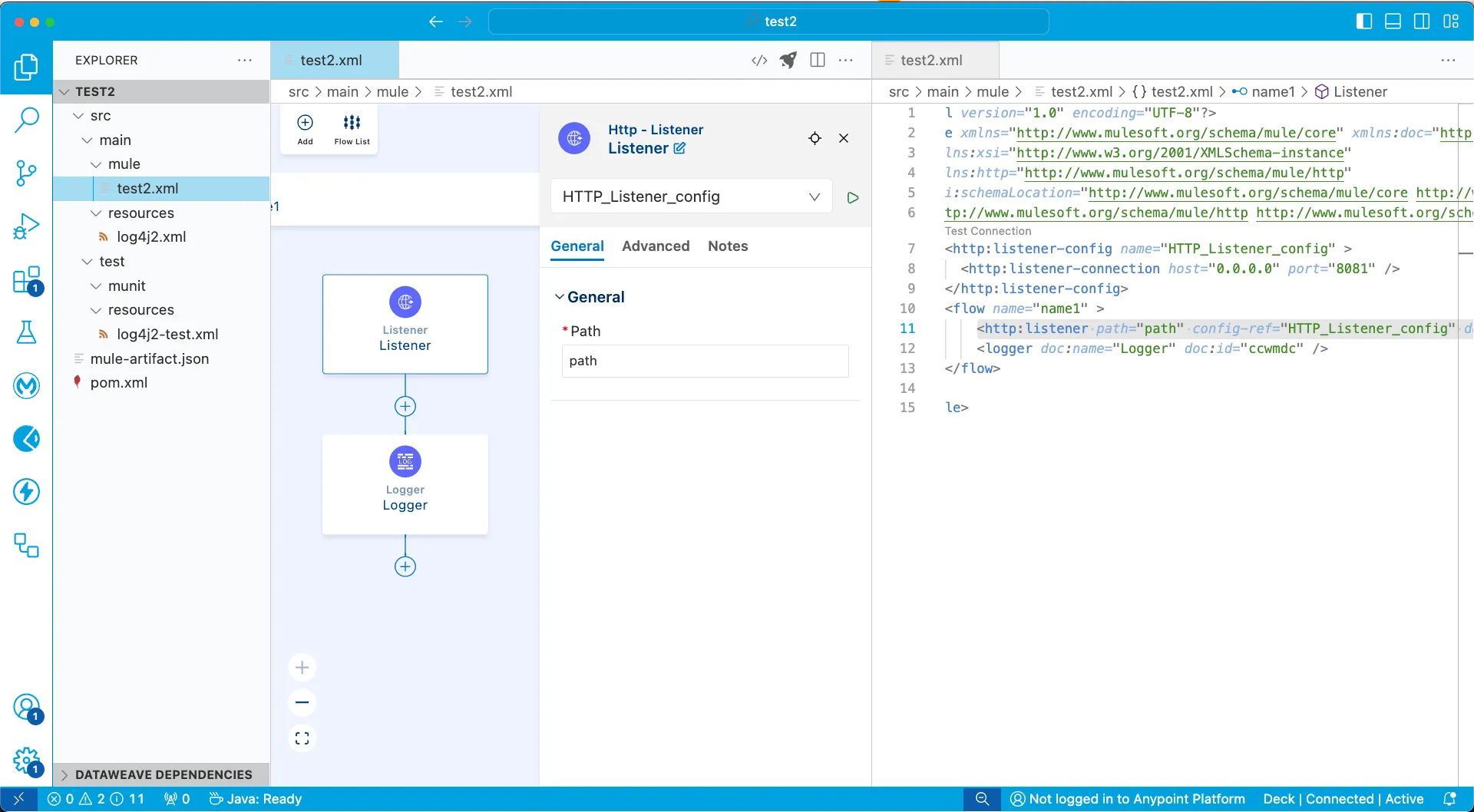Open the Explorer view in activity bar
The height and width of the screenshot is (812, 1474).
tap(26, 68)
